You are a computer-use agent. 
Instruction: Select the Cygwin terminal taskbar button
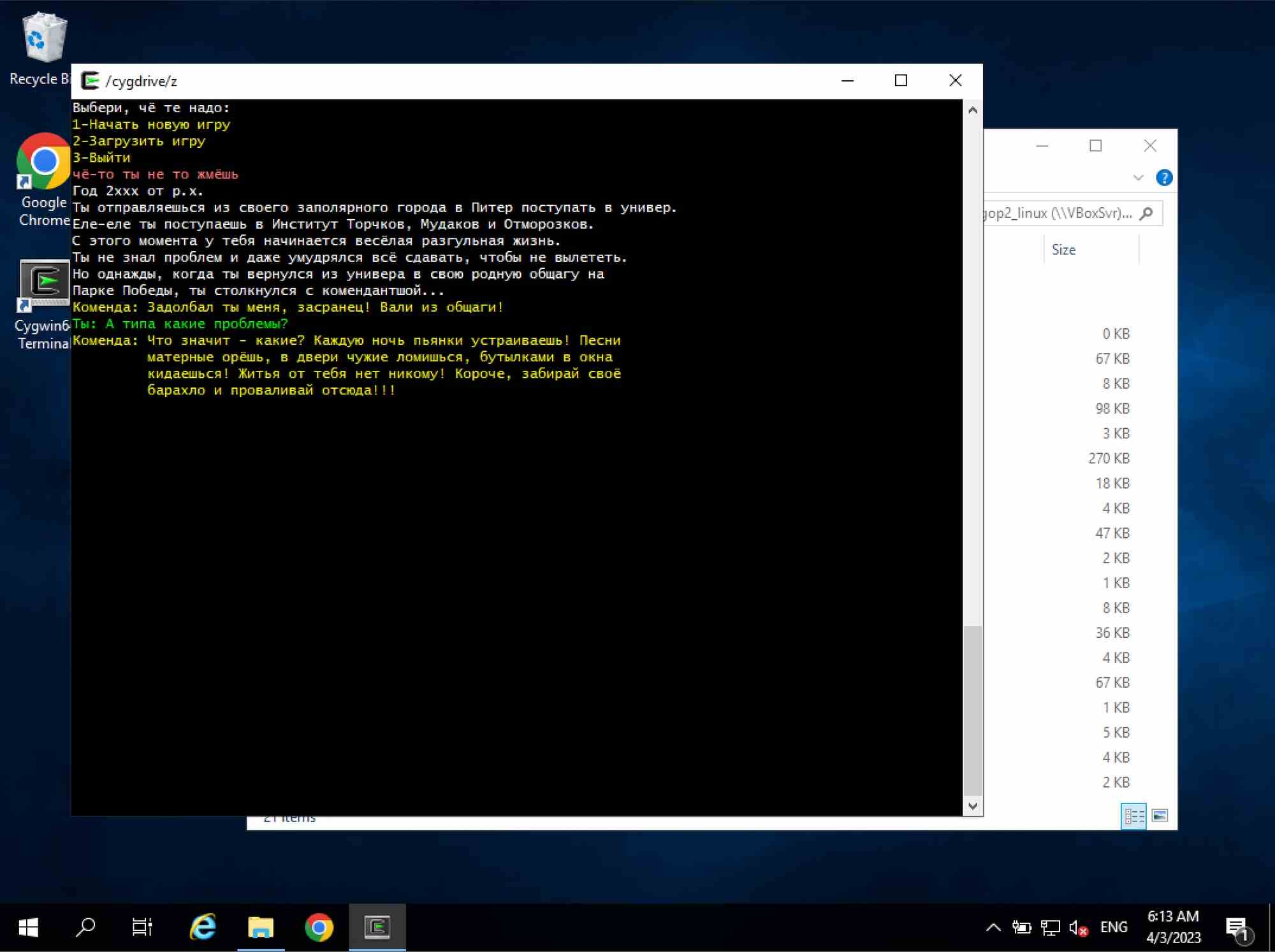click(377, 927)
